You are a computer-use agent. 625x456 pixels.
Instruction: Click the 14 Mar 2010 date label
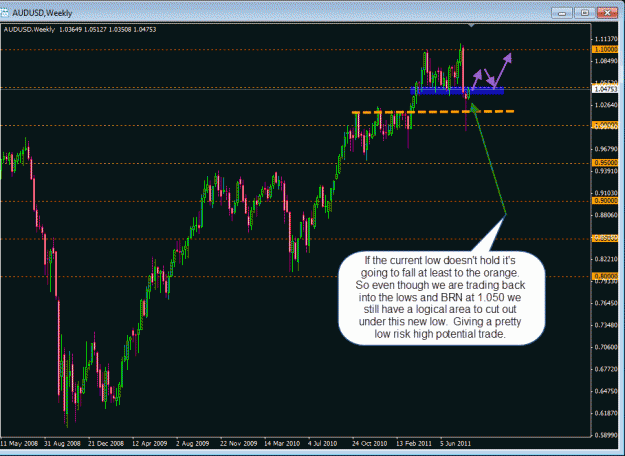coord(282,443)
